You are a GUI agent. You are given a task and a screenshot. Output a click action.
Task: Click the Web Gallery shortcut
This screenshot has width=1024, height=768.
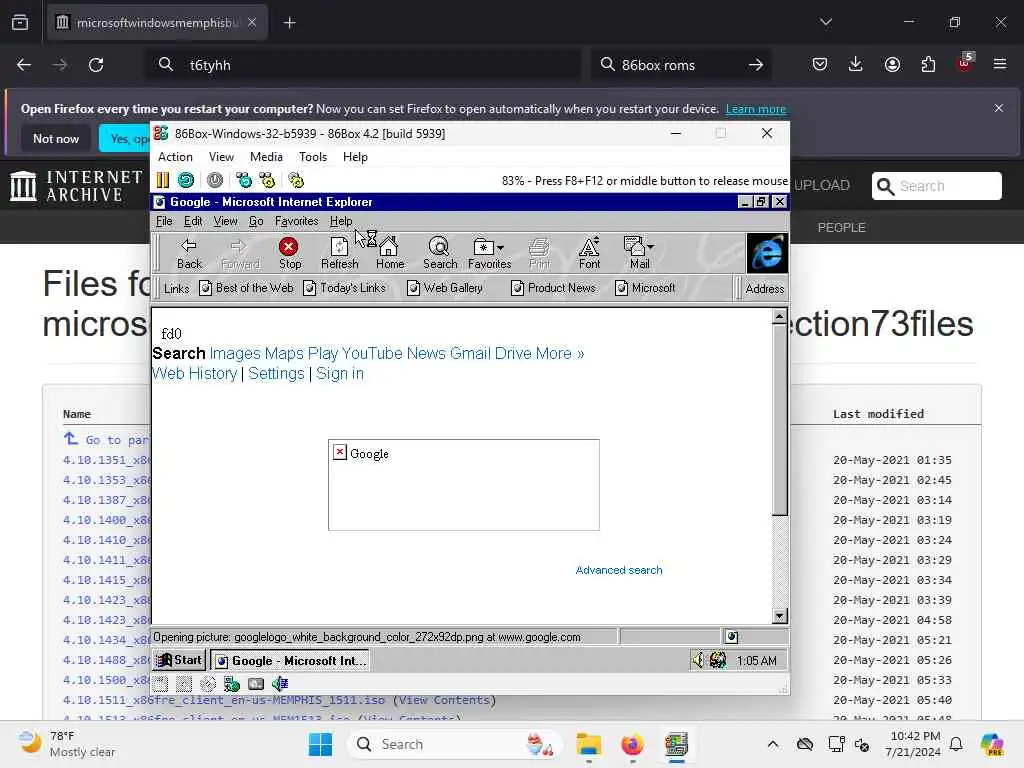[x=445, y=288]
